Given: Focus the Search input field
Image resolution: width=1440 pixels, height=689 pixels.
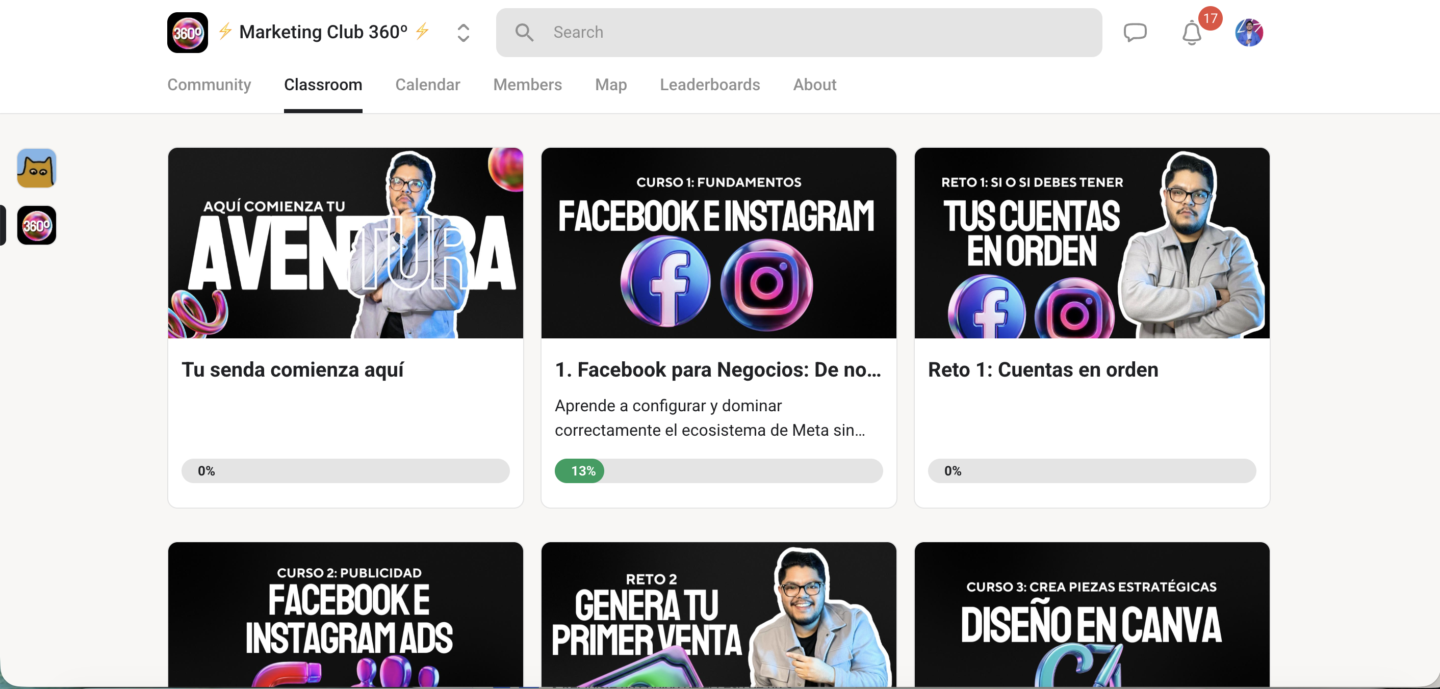Looking at the screenshot, I should coord(799,33).
